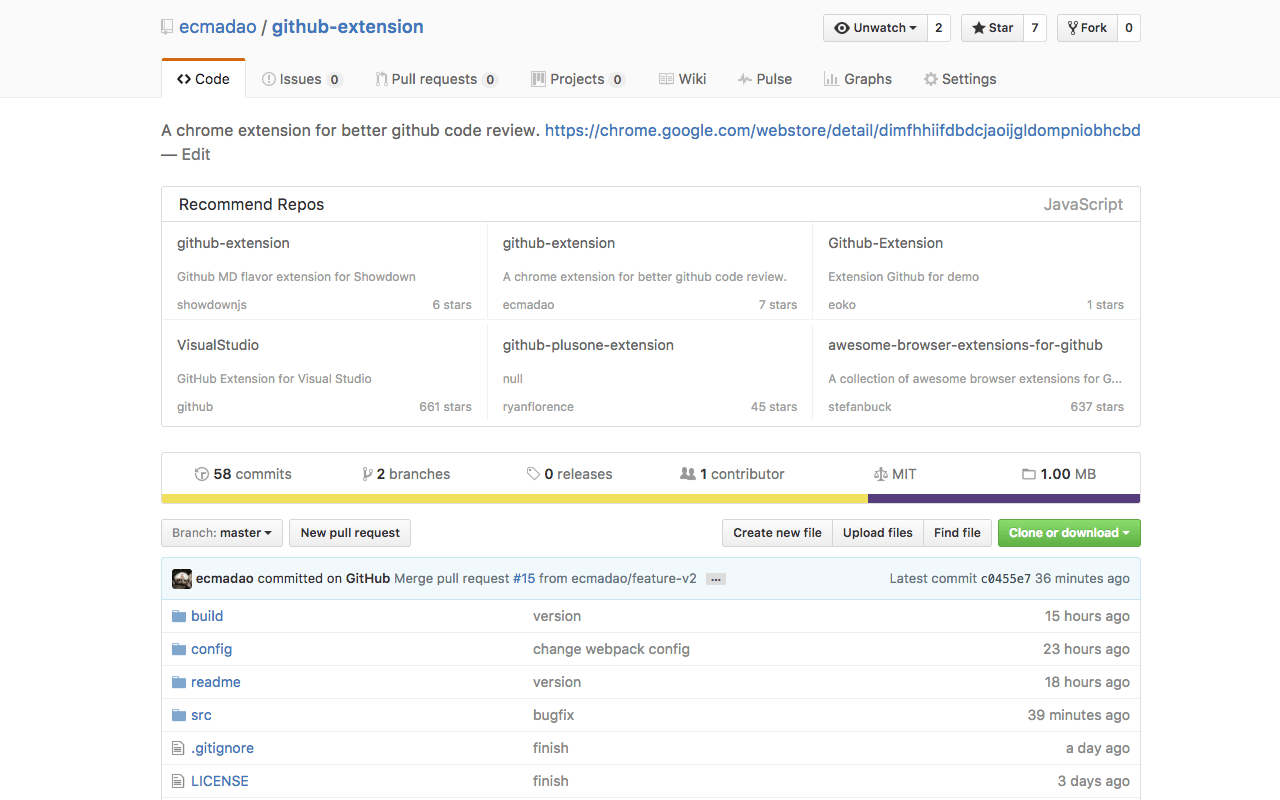Screen dimensions: 1280x800
Task: Open awesome-browser-extensions-for-github repo
Action: tap(965, 345)
